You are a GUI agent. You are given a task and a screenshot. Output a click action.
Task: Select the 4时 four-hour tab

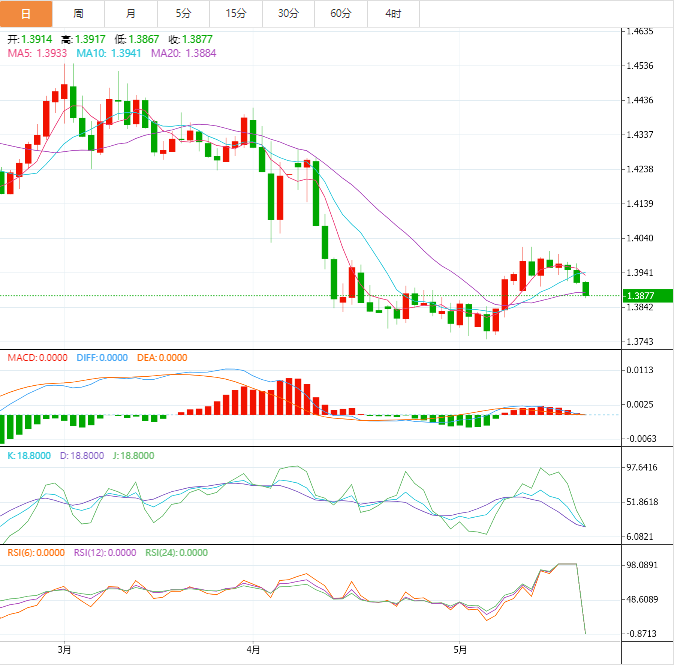tap(393, 14)
